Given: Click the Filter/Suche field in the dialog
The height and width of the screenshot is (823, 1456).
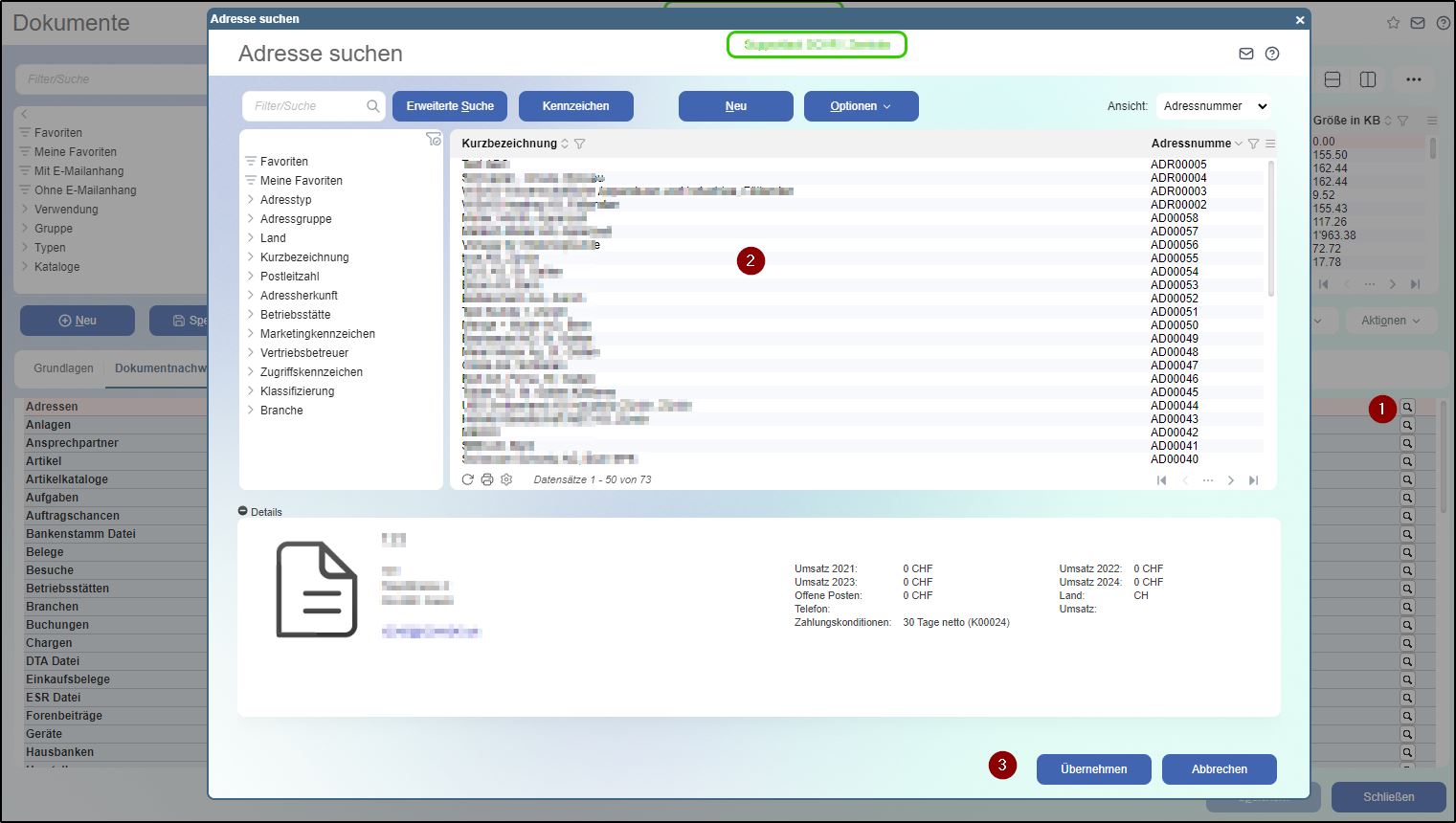Looking at the screenshot, I should point(304,106).
